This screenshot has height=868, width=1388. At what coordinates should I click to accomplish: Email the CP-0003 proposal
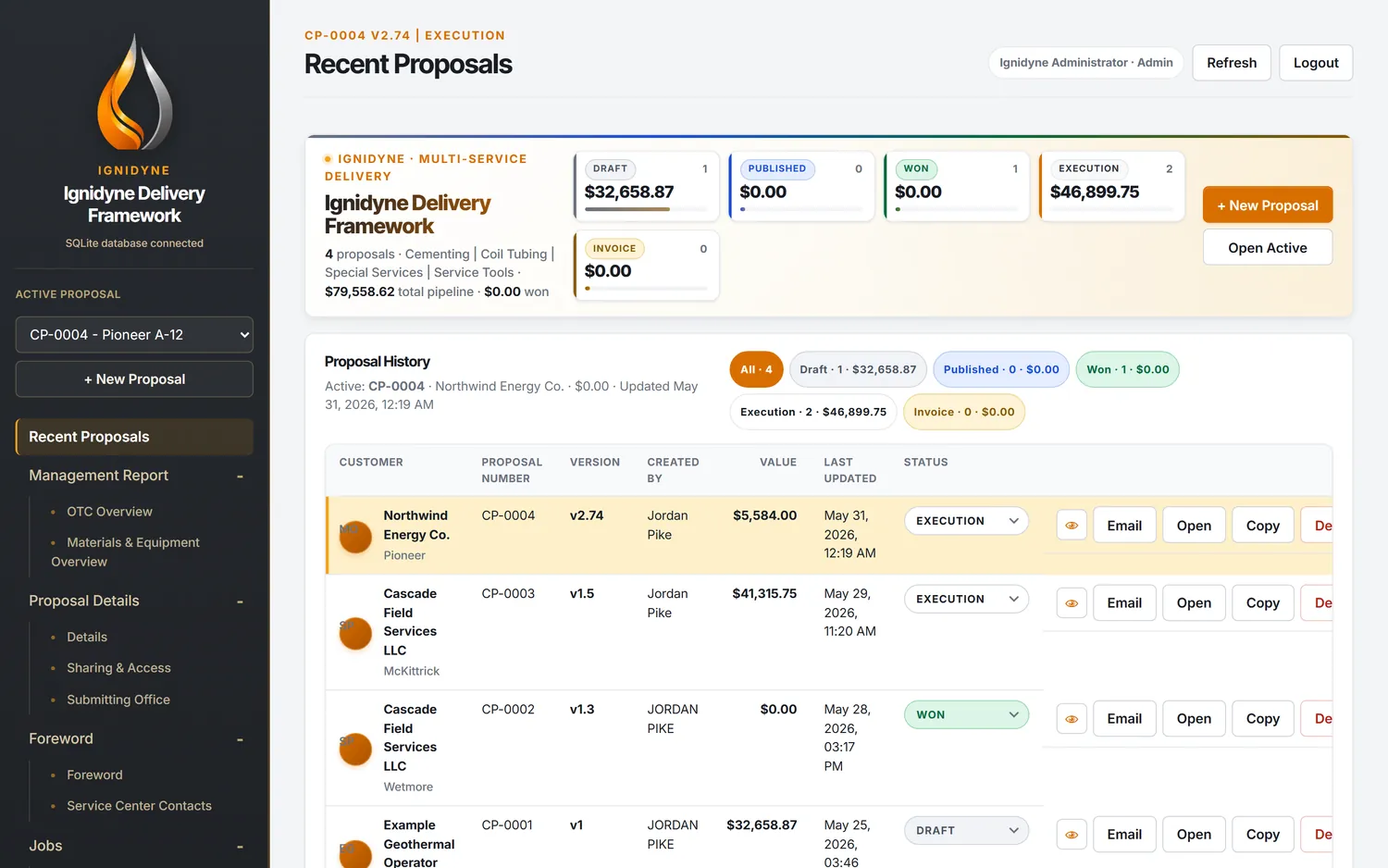[1124, 603]
